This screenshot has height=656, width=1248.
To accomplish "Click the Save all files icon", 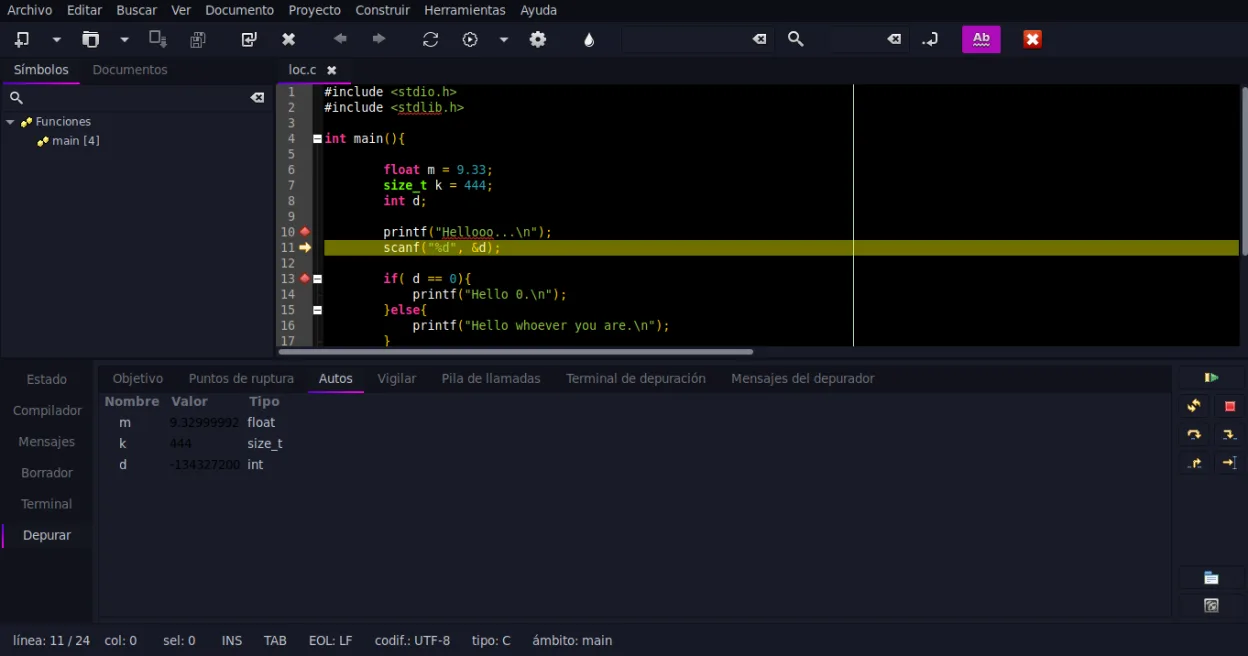I will pos(198,39).
